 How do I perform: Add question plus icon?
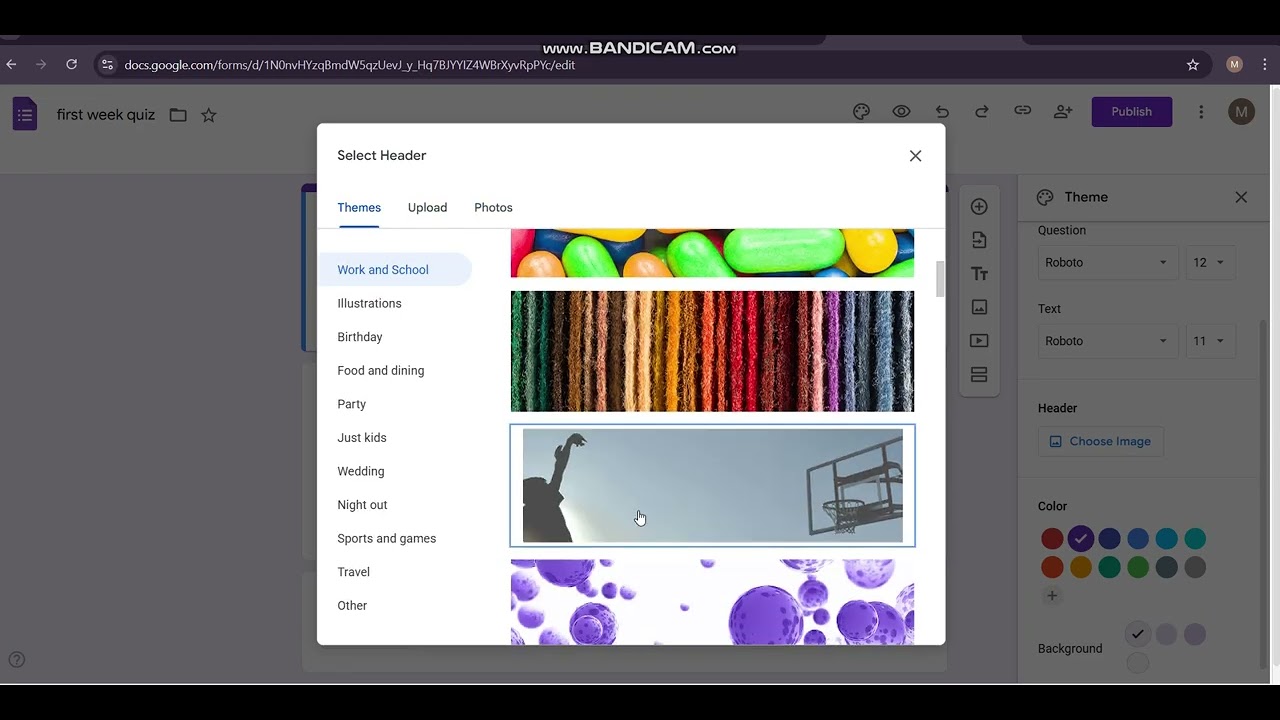[x=979, y=207]
